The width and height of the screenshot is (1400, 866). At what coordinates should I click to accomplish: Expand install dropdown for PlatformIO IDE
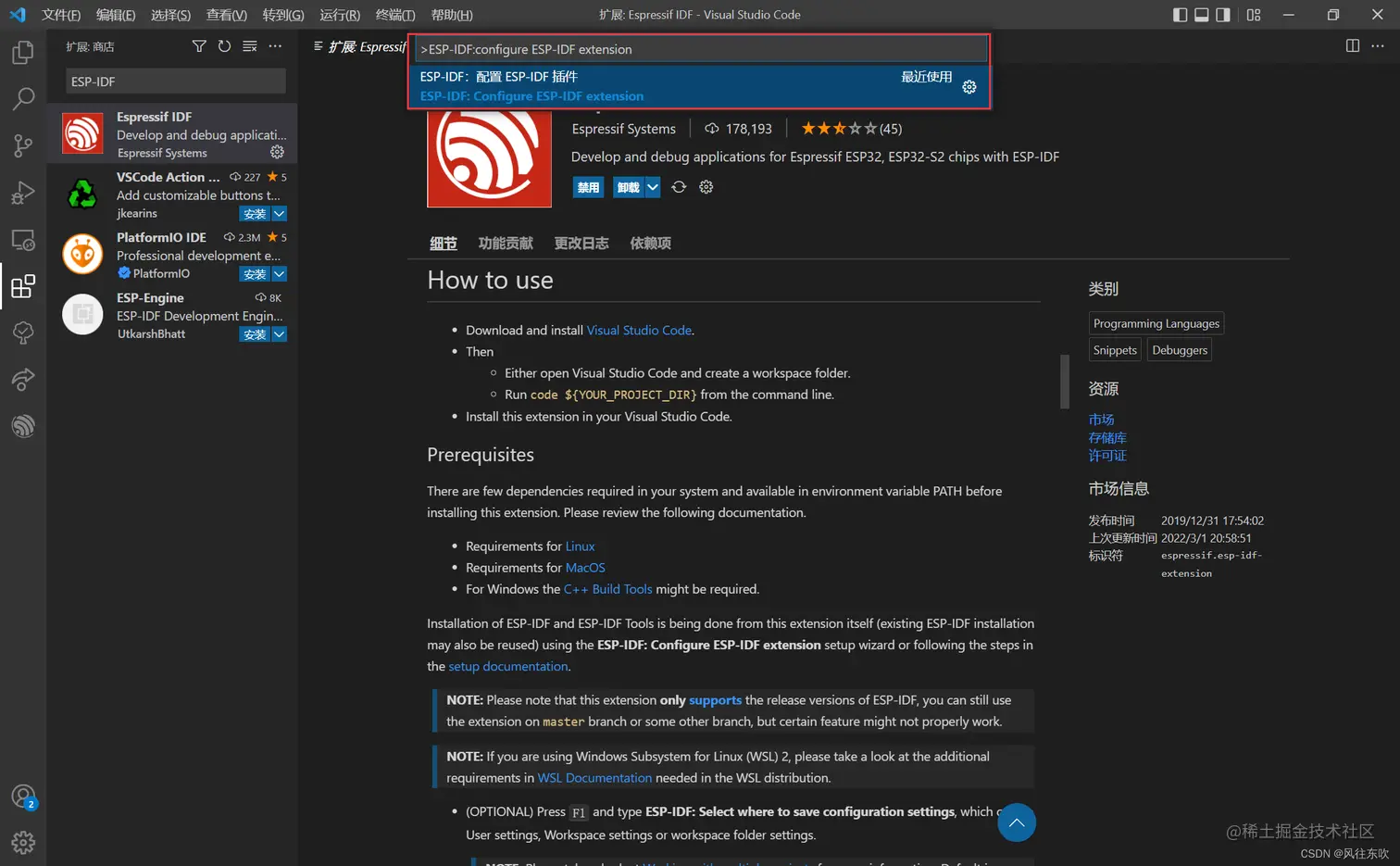[x=280, y=274]
